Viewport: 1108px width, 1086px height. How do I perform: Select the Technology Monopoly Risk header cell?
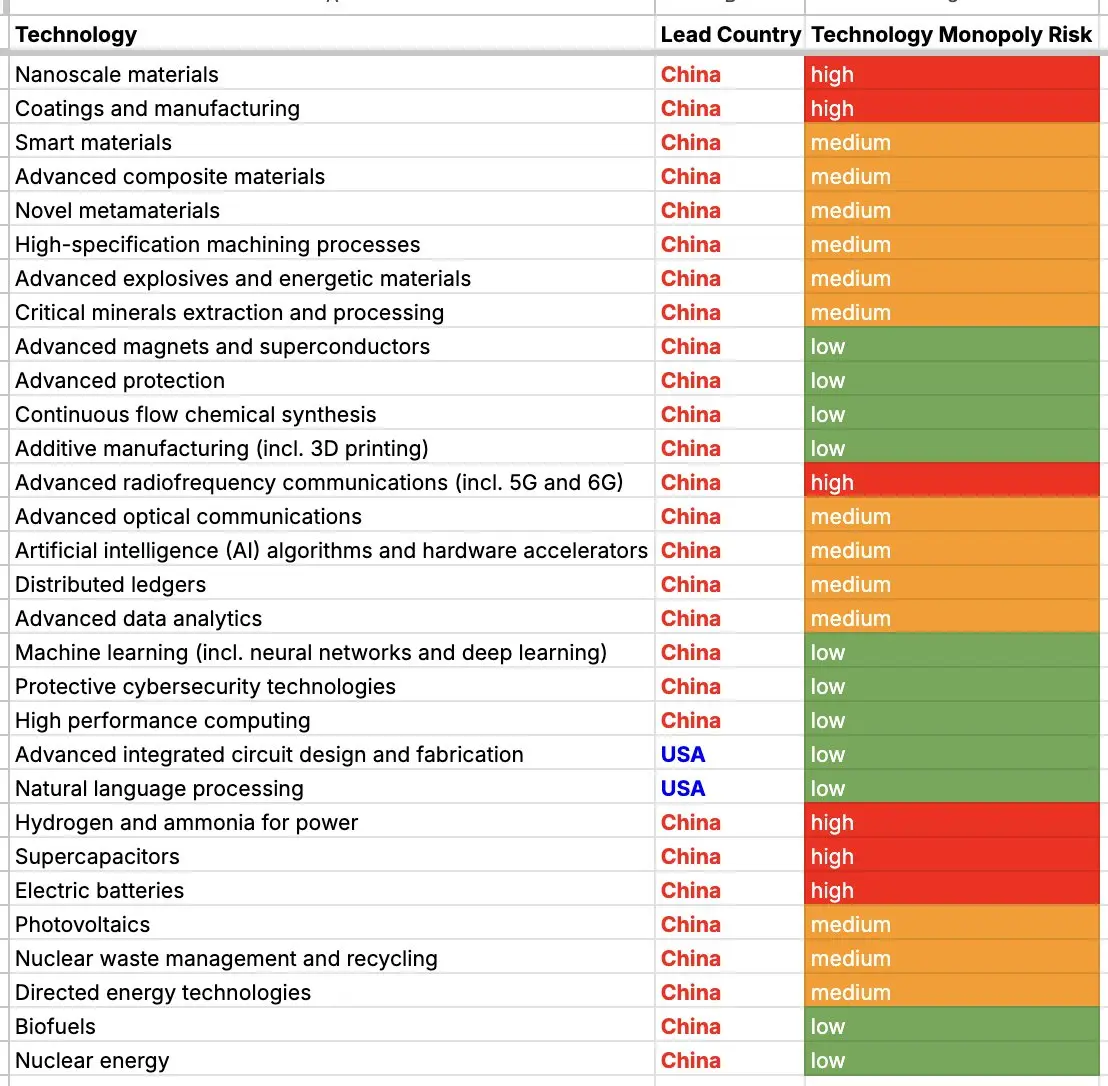(952, 34)
